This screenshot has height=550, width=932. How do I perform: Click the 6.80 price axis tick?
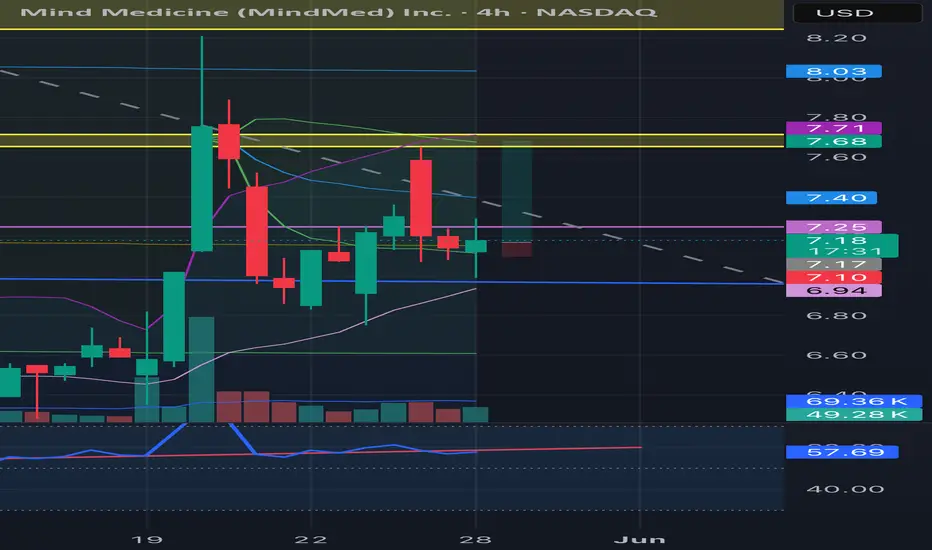click(836, 315)
